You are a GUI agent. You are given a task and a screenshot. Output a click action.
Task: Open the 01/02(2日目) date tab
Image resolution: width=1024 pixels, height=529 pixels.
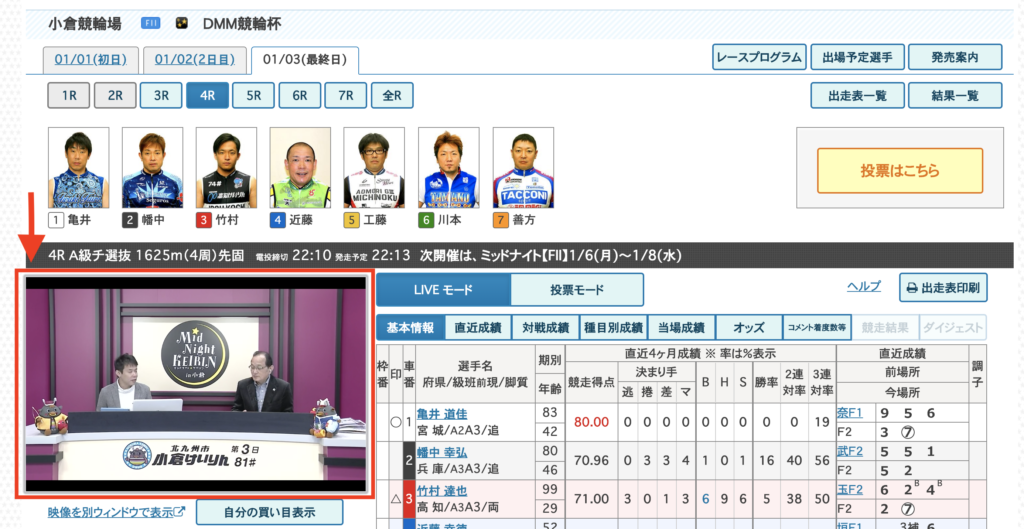point(195,60)
